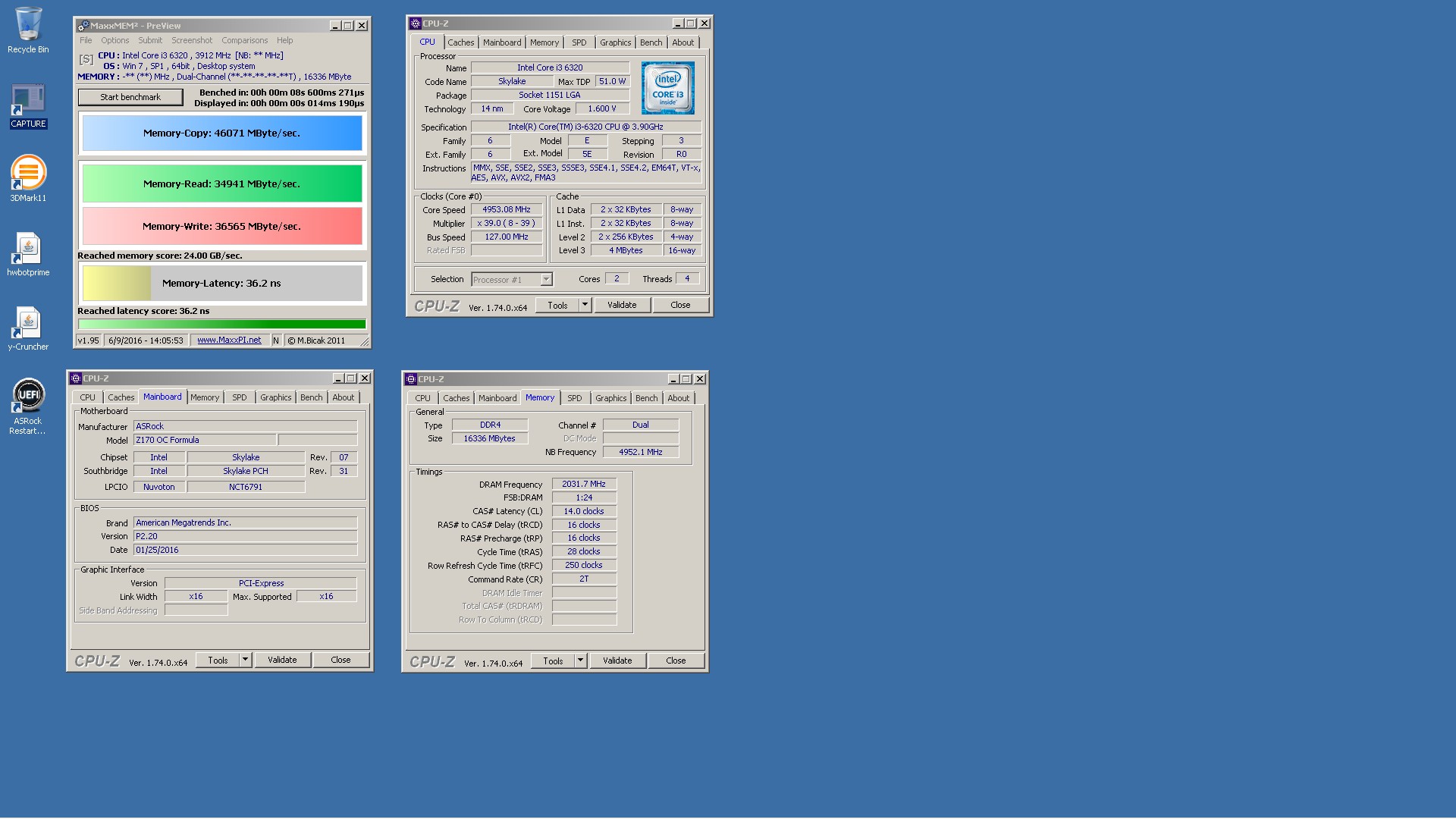Open the Options menu in MaxxMEM
Viewport: 1456px width, 819px height.
[115, 40]
